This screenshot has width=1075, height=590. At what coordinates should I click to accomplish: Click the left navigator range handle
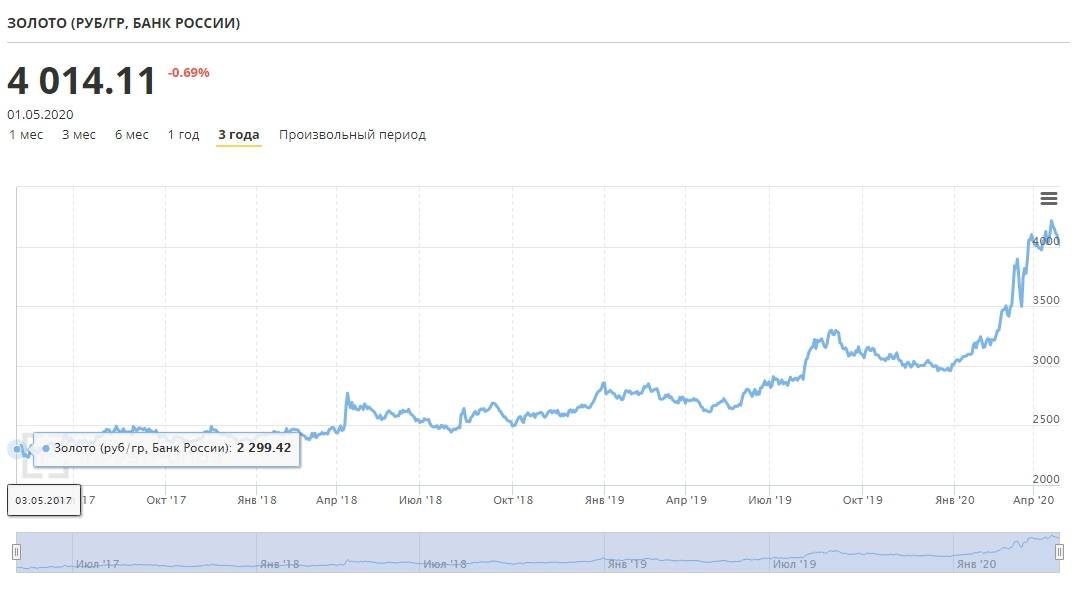[x=16, y=552]
